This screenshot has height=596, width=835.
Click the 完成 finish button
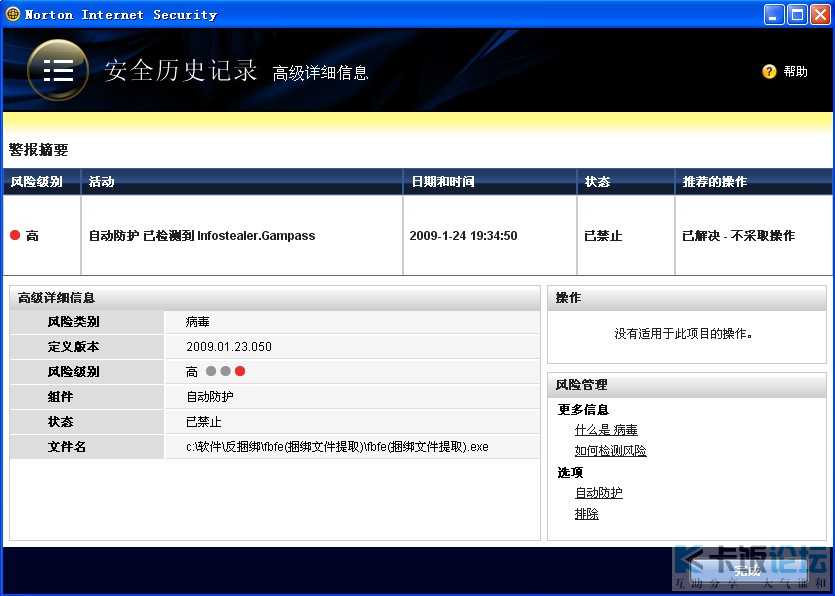[748, 571]
